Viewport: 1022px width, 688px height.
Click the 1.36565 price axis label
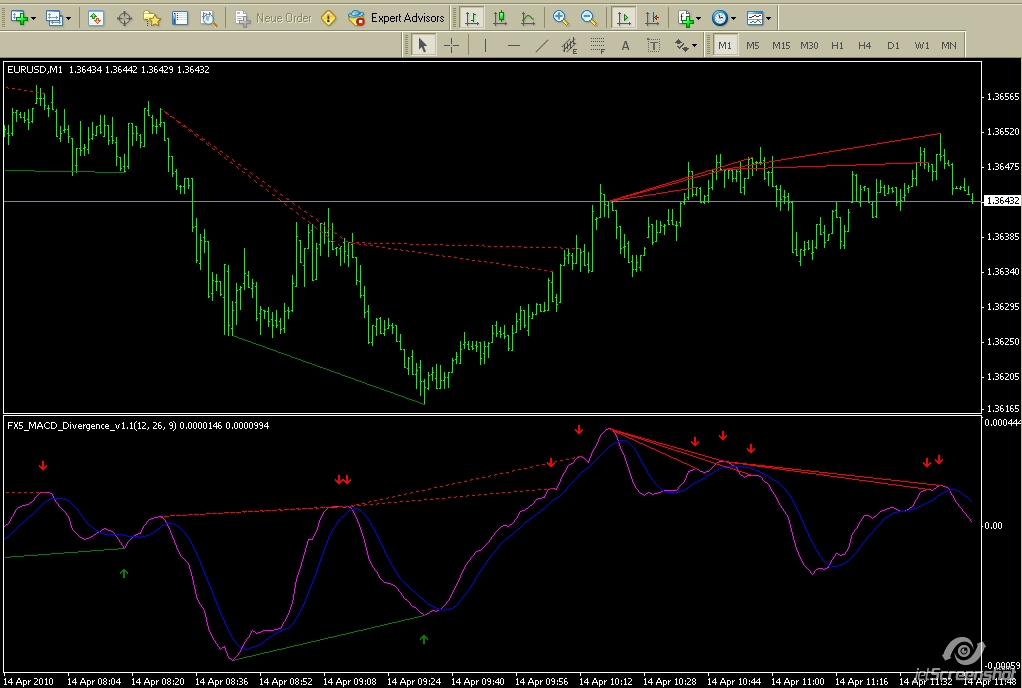[x=1003, y=96]
